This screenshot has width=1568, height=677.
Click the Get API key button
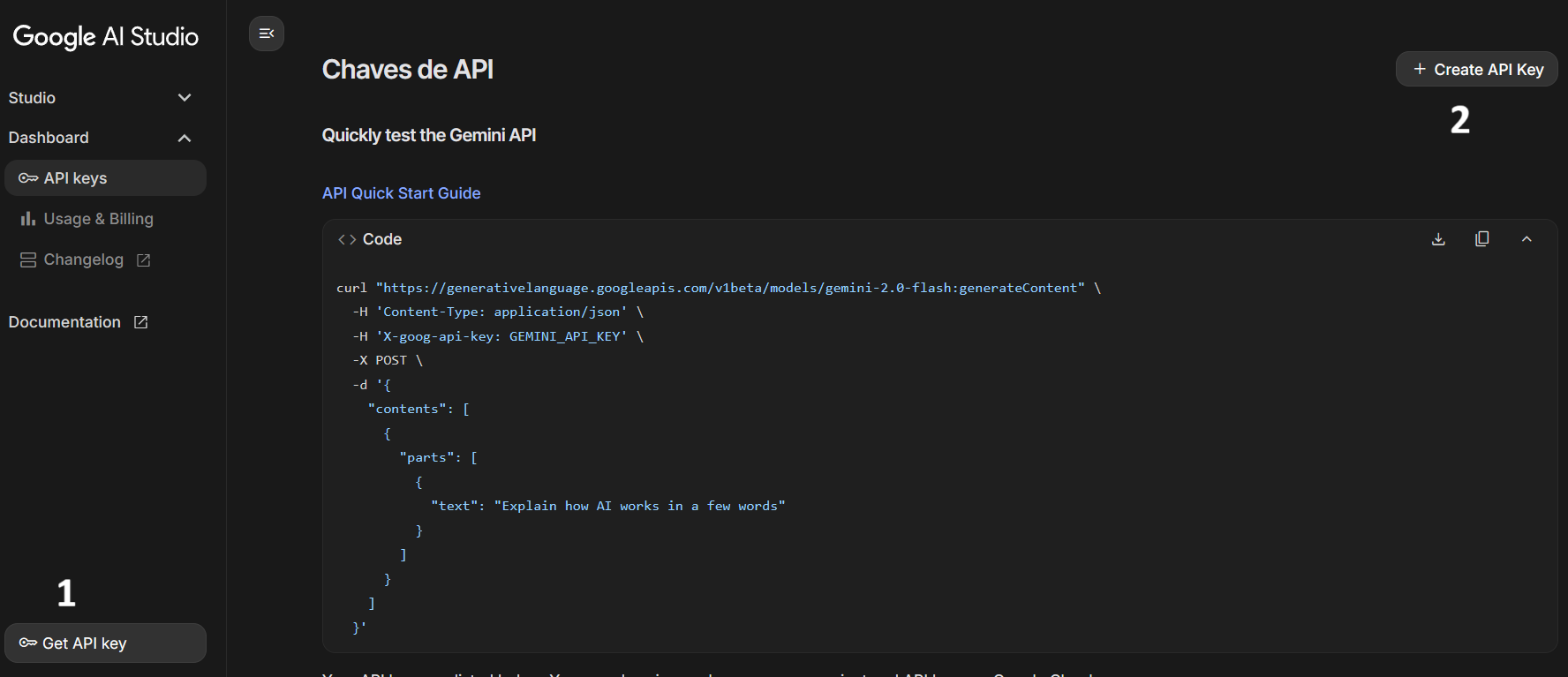coord(105,643)
